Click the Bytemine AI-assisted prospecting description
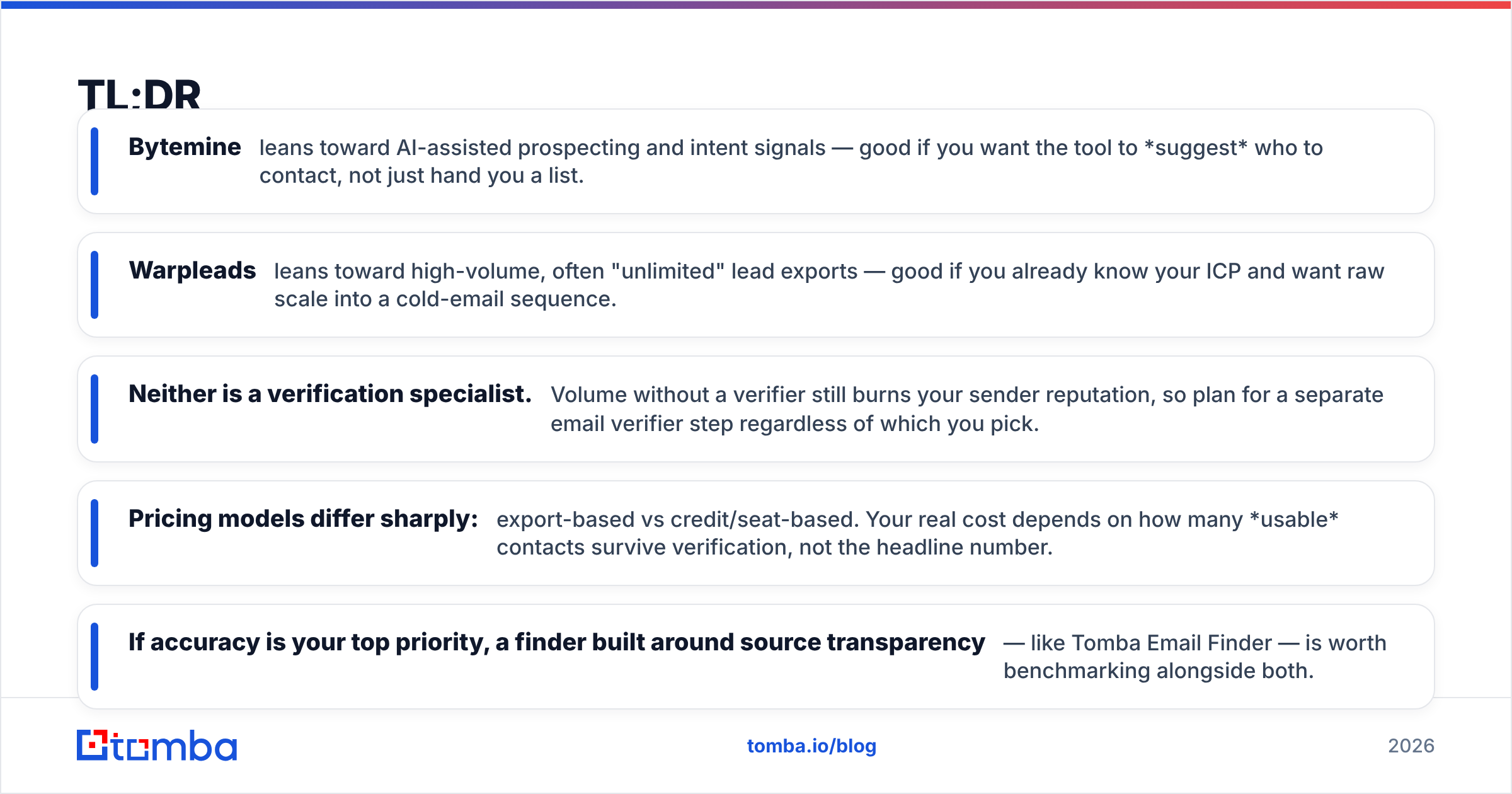The image size is (1512, 794). (791, 161)
